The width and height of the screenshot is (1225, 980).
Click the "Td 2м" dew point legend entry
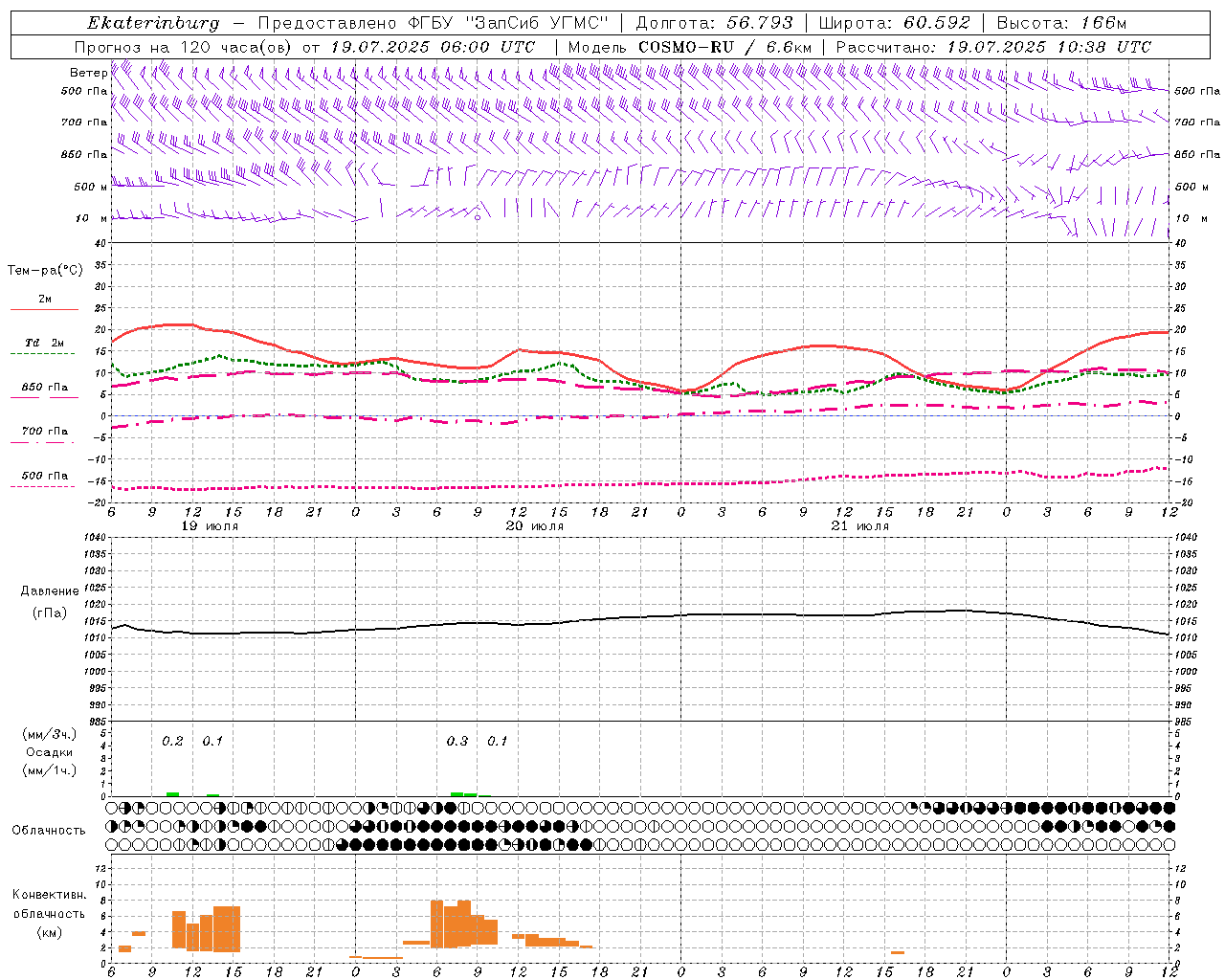44,343
